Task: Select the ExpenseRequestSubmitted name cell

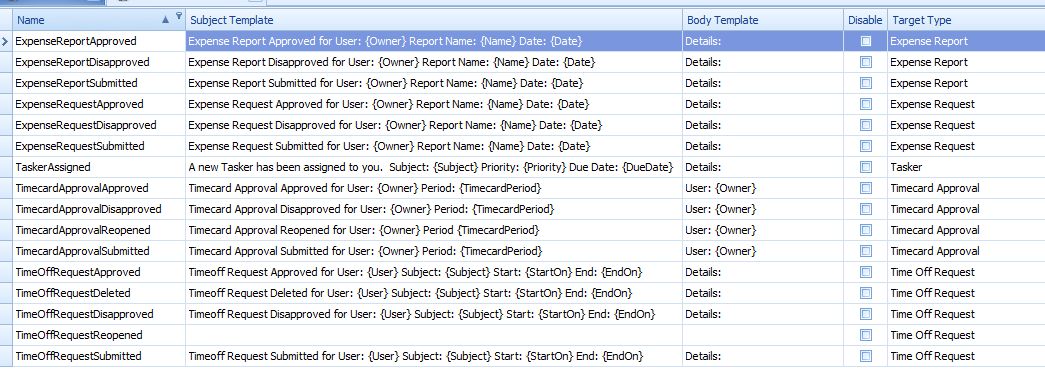Action: [99, 146]
